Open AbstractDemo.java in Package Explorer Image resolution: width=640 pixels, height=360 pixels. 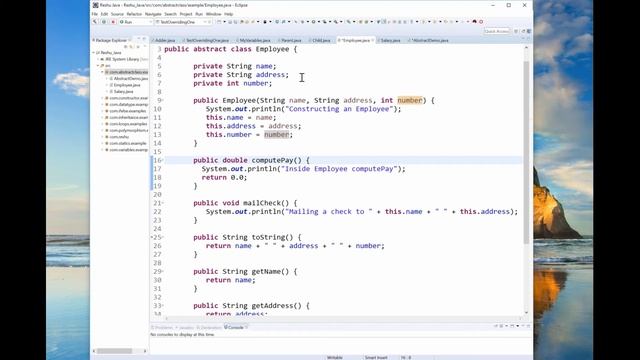click(130, 78)
